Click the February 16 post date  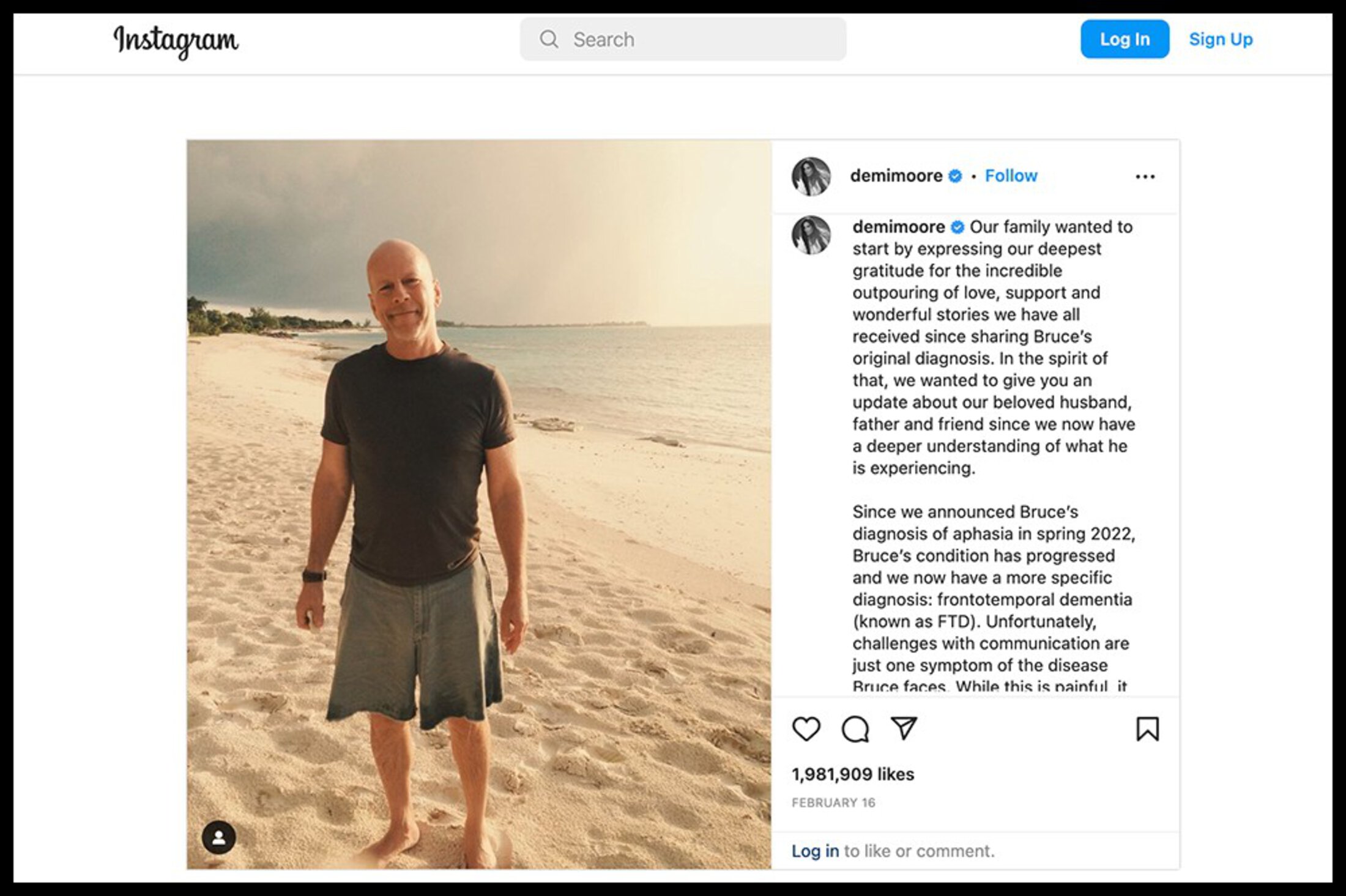coord(833,802)
